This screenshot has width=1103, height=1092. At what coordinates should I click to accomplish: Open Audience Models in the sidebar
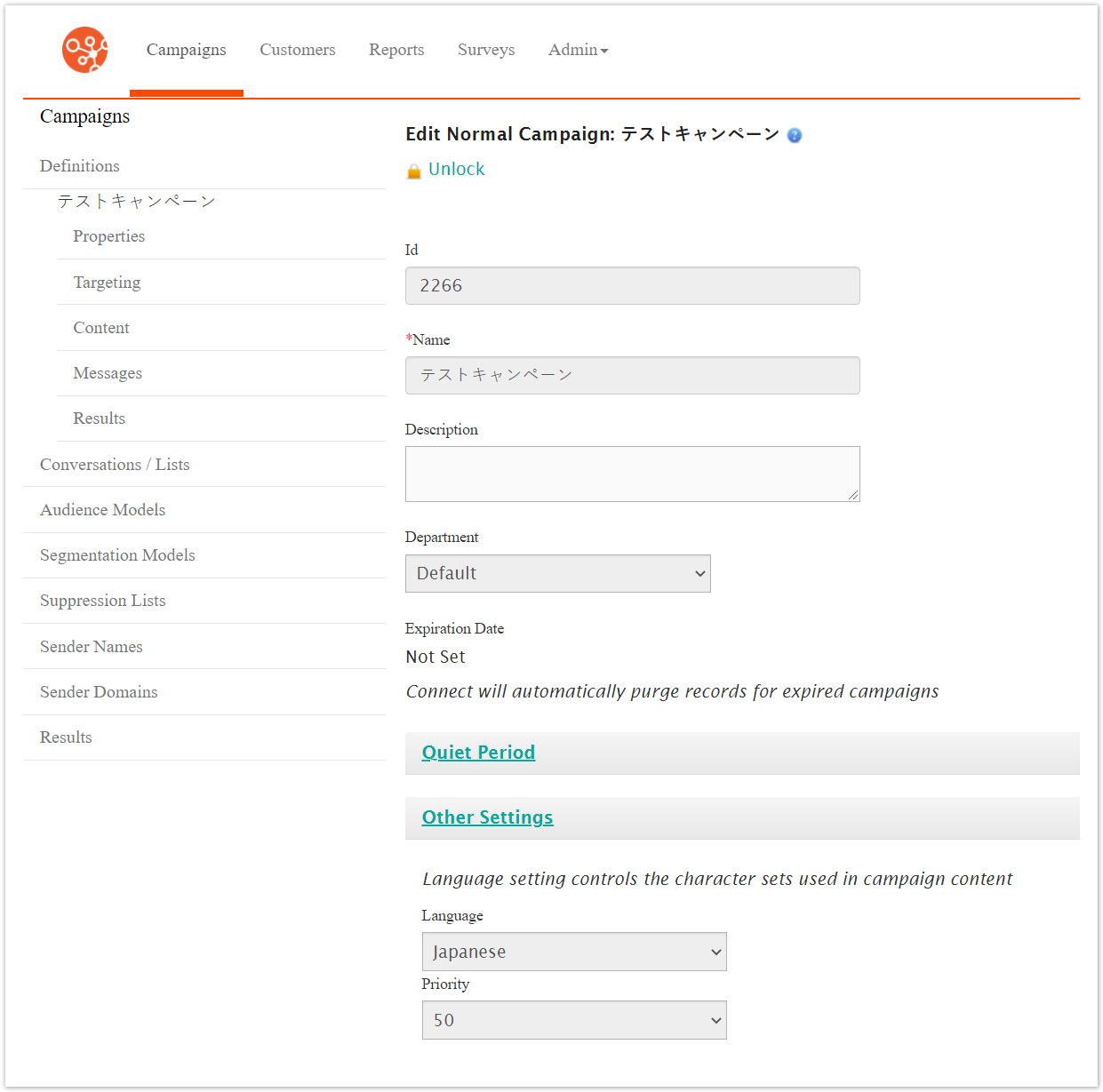pos(102,510)
